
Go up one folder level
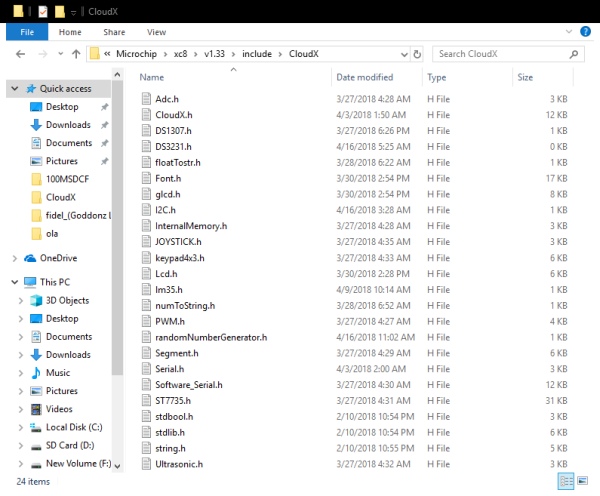tap(76, 54)
